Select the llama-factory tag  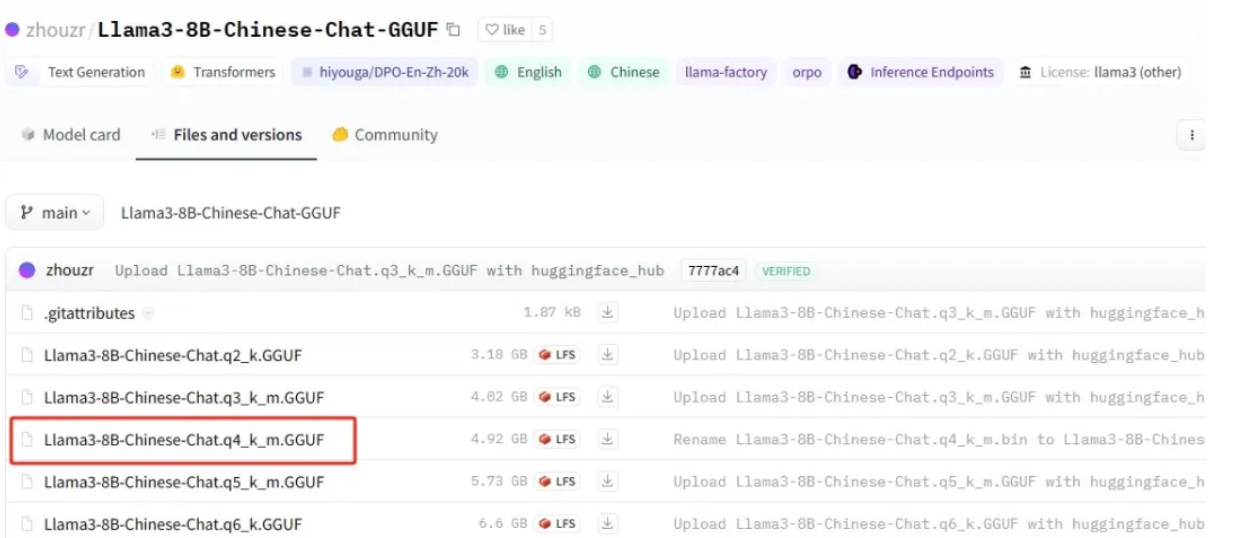click(726, 72)
